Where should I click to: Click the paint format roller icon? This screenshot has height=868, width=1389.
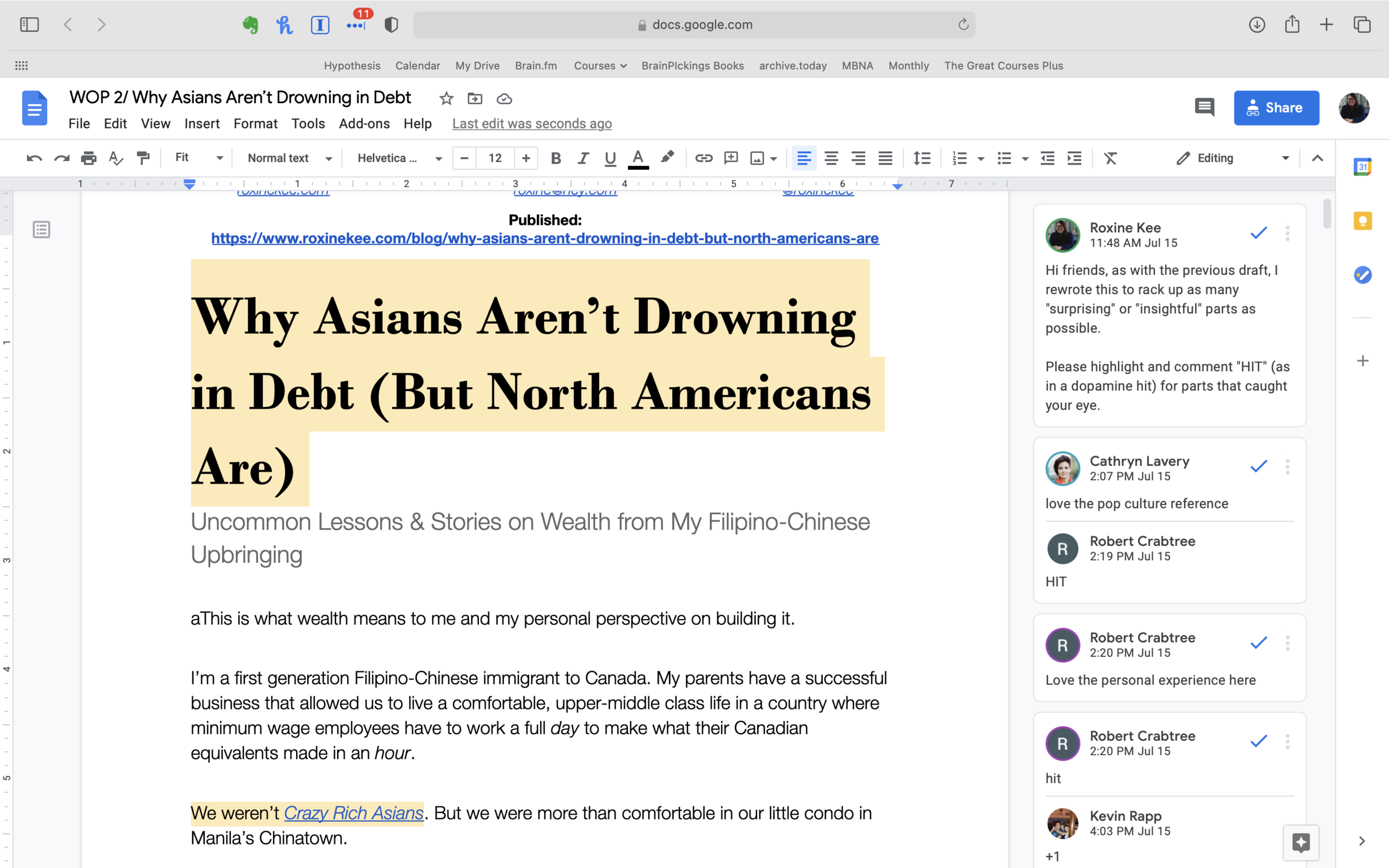pyautogui.click(x=143, y=158)
